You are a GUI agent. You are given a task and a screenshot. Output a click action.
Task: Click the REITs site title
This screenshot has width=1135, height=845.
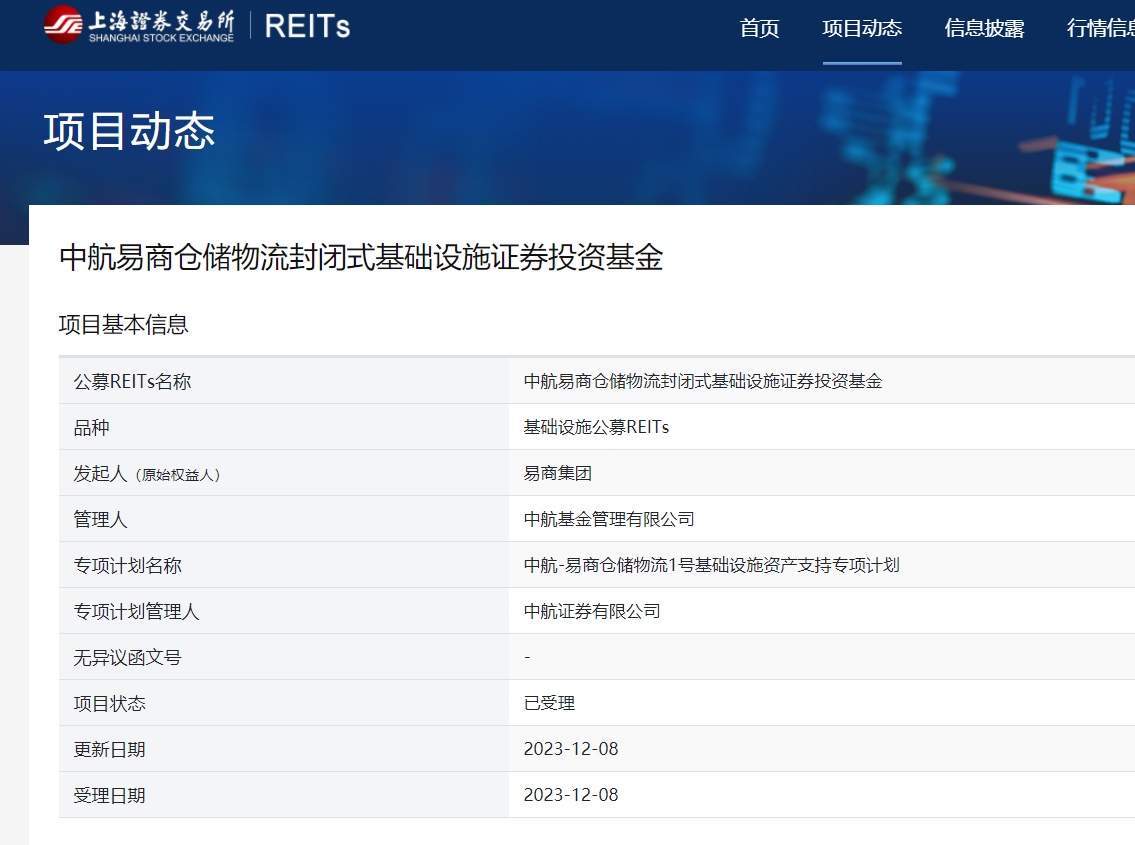click(x=308, y=27)
